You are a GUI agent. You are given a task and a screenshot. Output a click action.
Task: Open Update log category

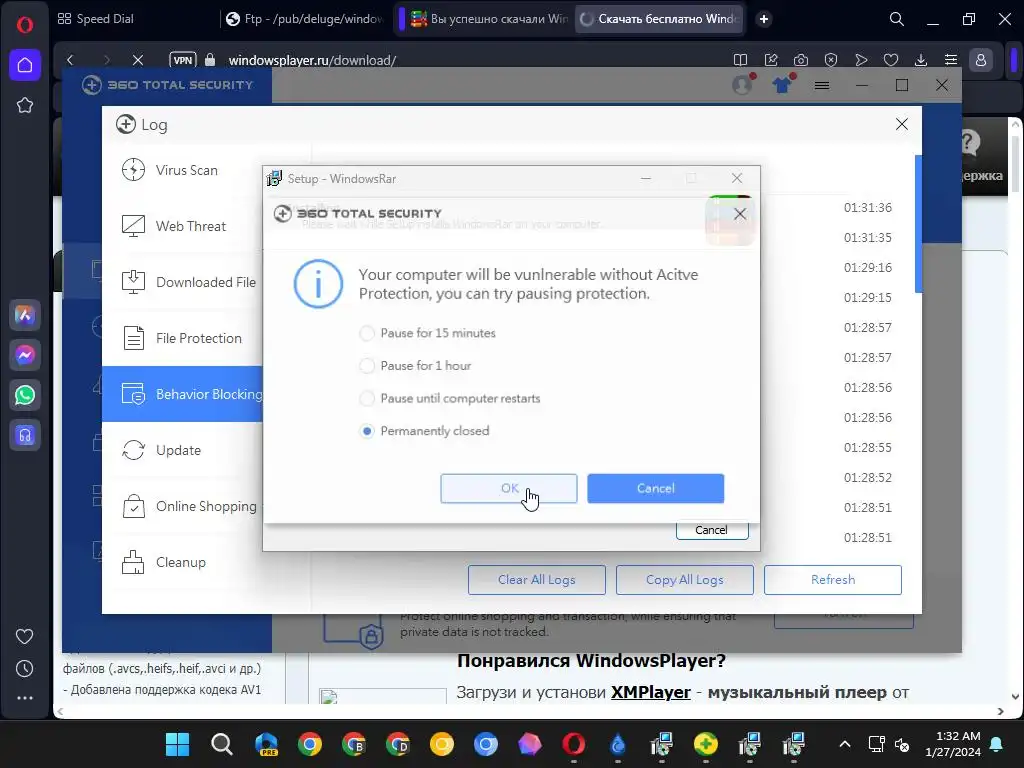183,450
